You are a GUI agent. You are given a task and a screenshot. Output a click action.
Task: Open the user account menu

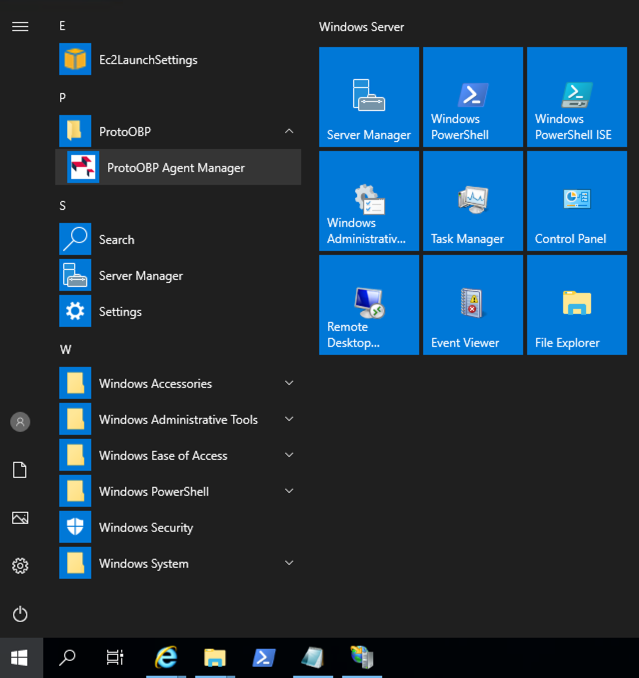coord(20,422)
